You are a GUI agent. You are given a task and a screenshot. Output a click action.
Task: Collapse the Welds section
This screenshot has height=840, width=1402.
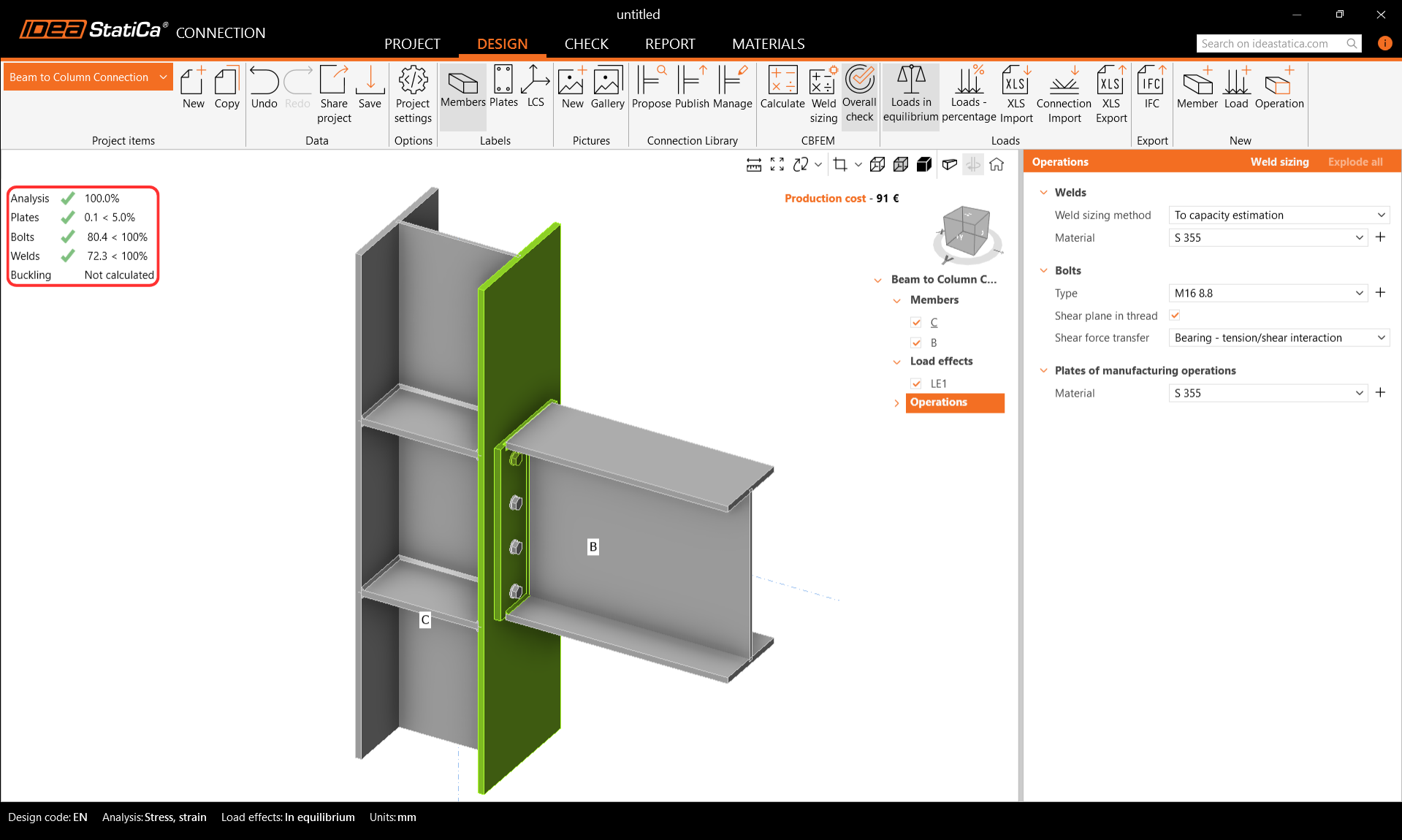coord(1044,193)
